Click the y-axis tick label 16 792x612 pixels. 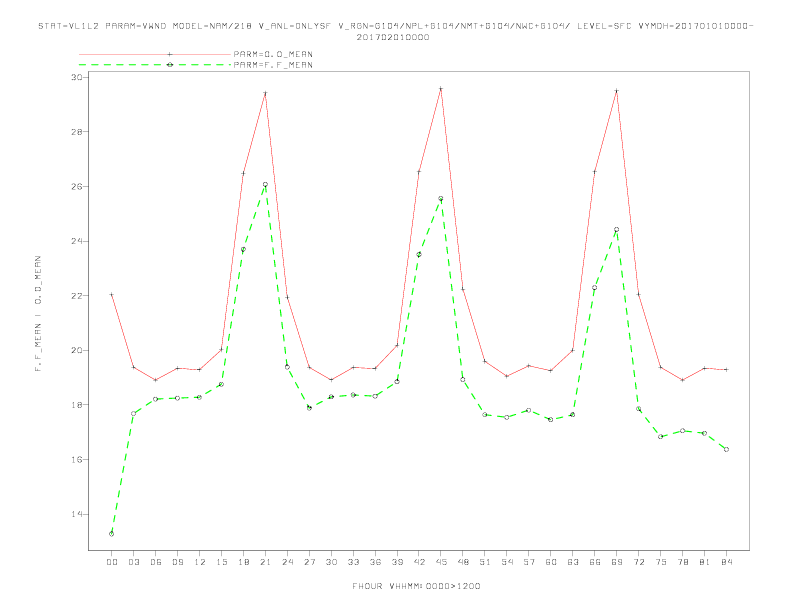pos(77,460)
